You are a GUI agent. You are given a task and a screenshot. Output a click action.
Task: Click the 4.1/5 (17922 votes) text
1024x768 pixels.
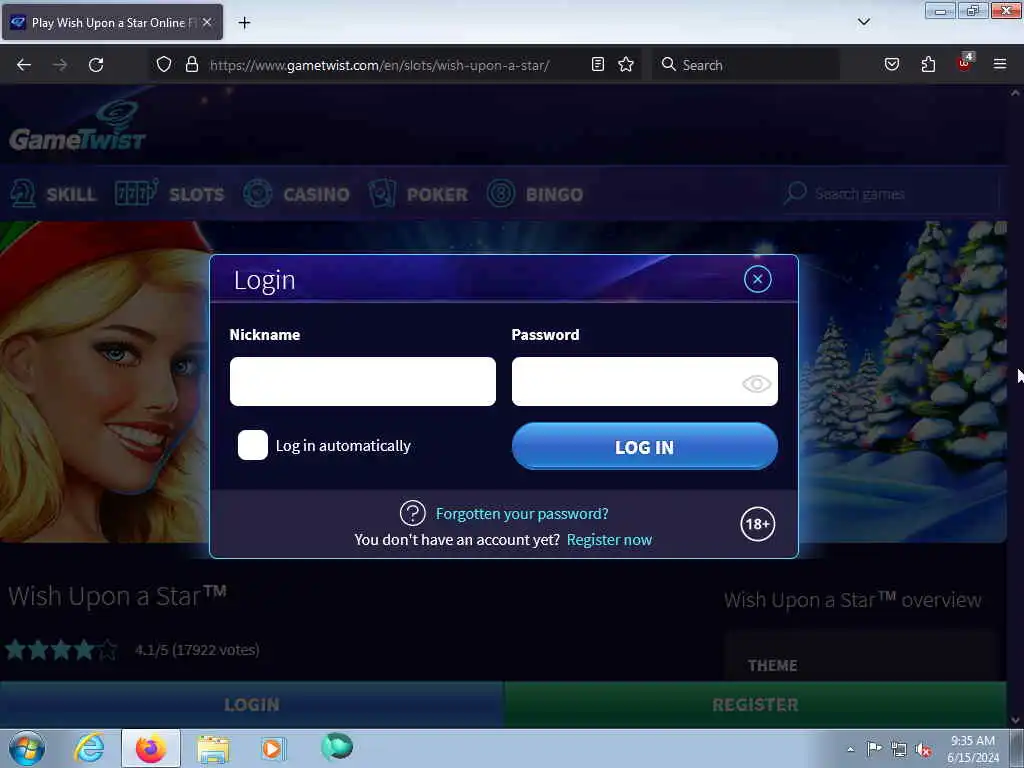[x=197, y=650]
